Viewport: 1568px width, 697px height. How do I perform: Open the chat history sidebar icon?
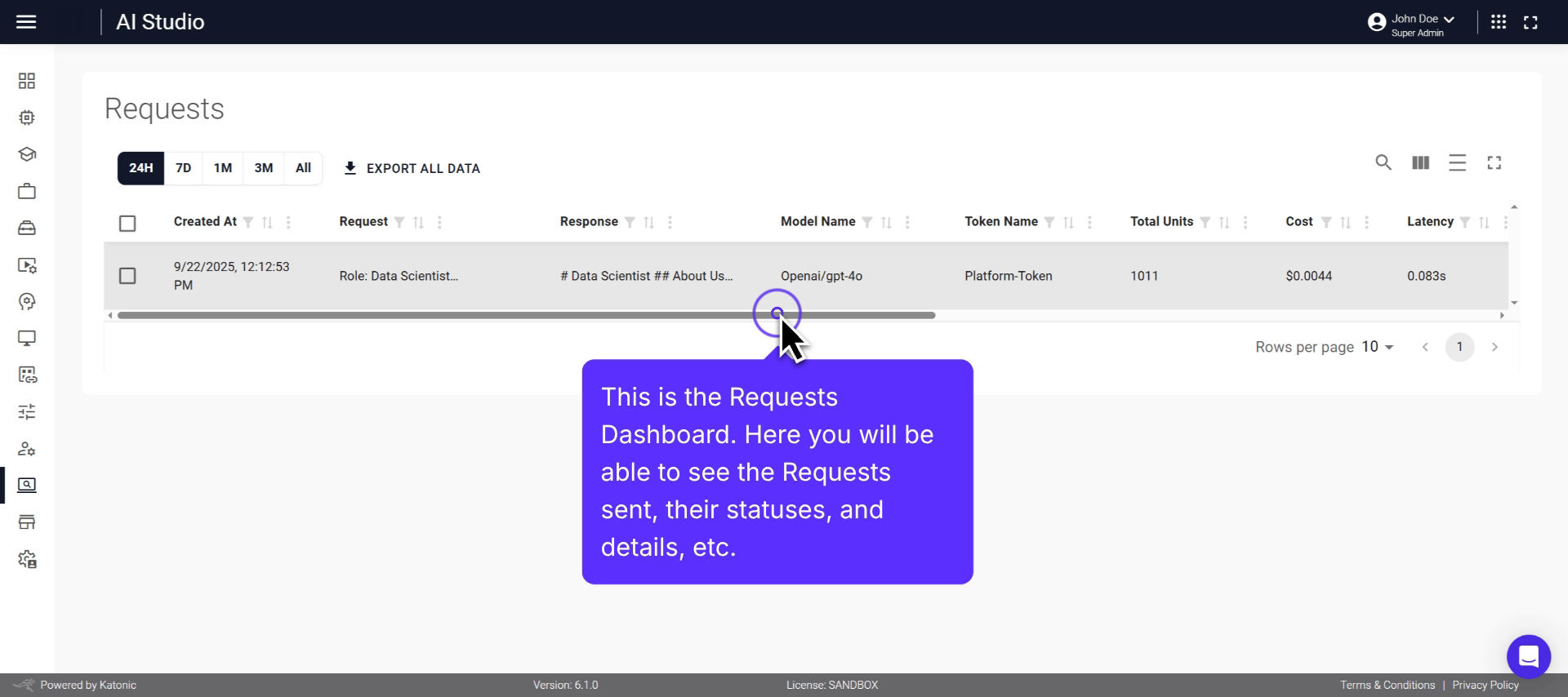[27, 375]
